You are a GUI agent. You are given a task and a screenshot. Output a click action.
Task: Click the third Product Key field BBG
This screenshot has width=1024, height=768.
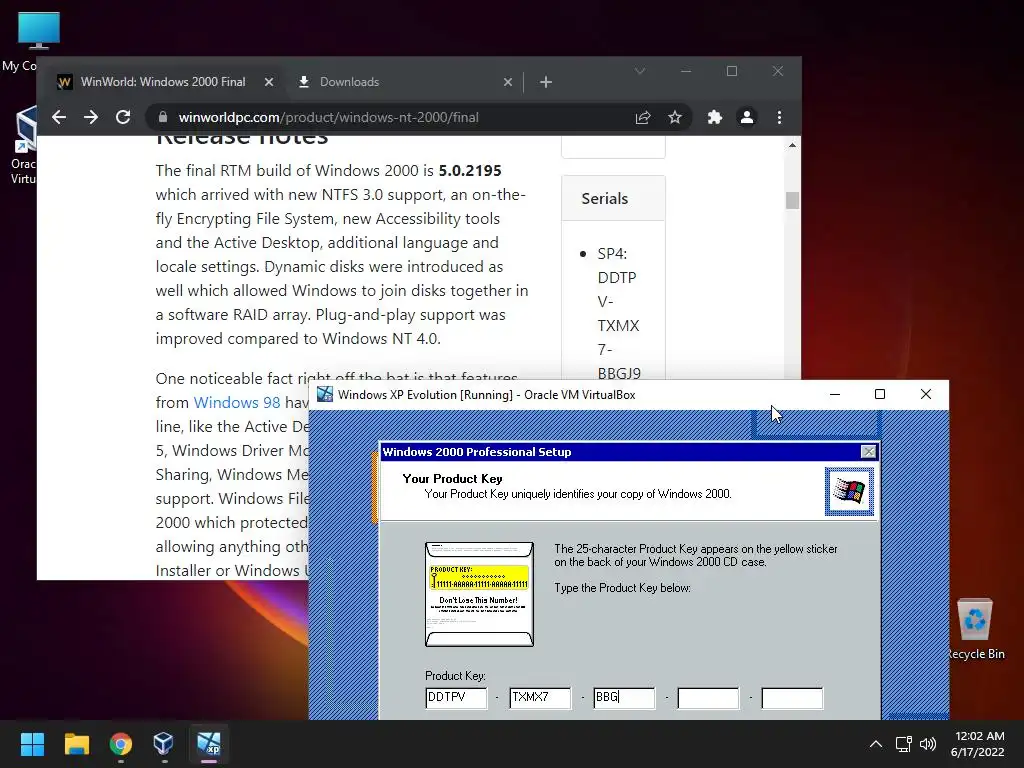[624, 697]
